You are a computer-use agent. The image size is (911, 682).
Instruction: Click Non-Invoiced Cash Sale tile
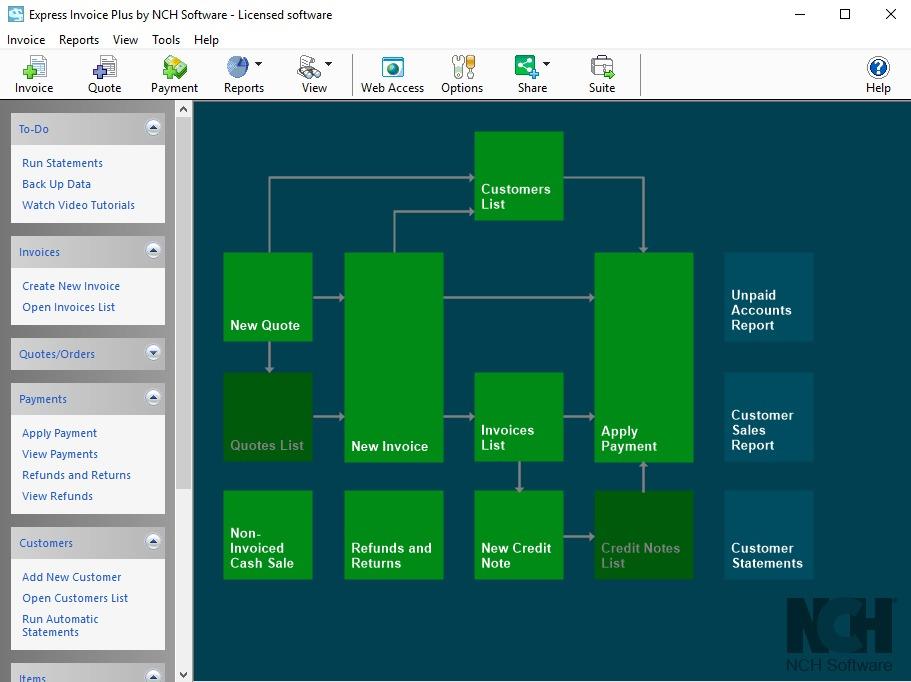pyautogui.click(x=268, y=535)
